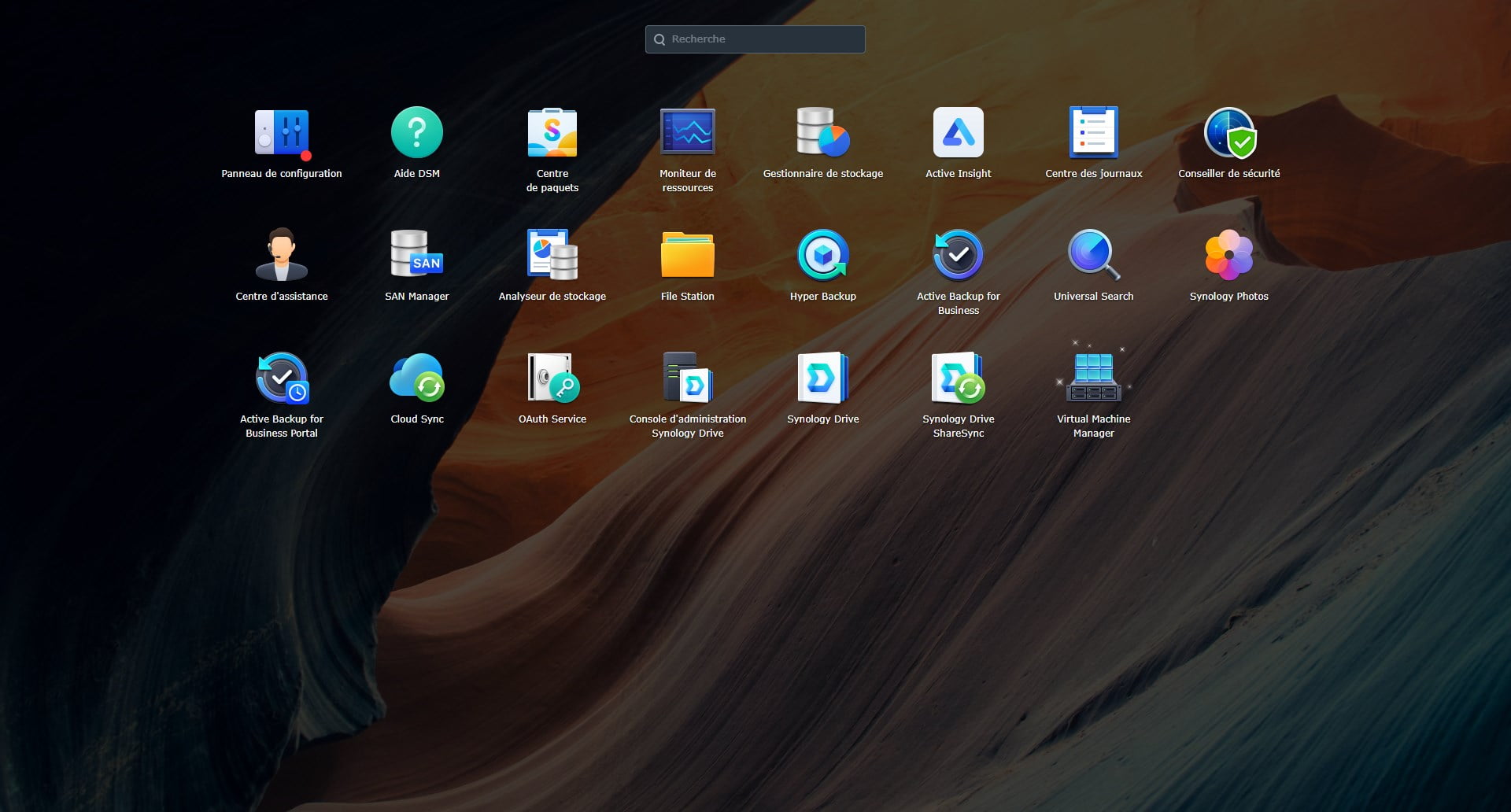The image size is (1511, 812).
Task: Open File Station folder icon
Action: 688,255
